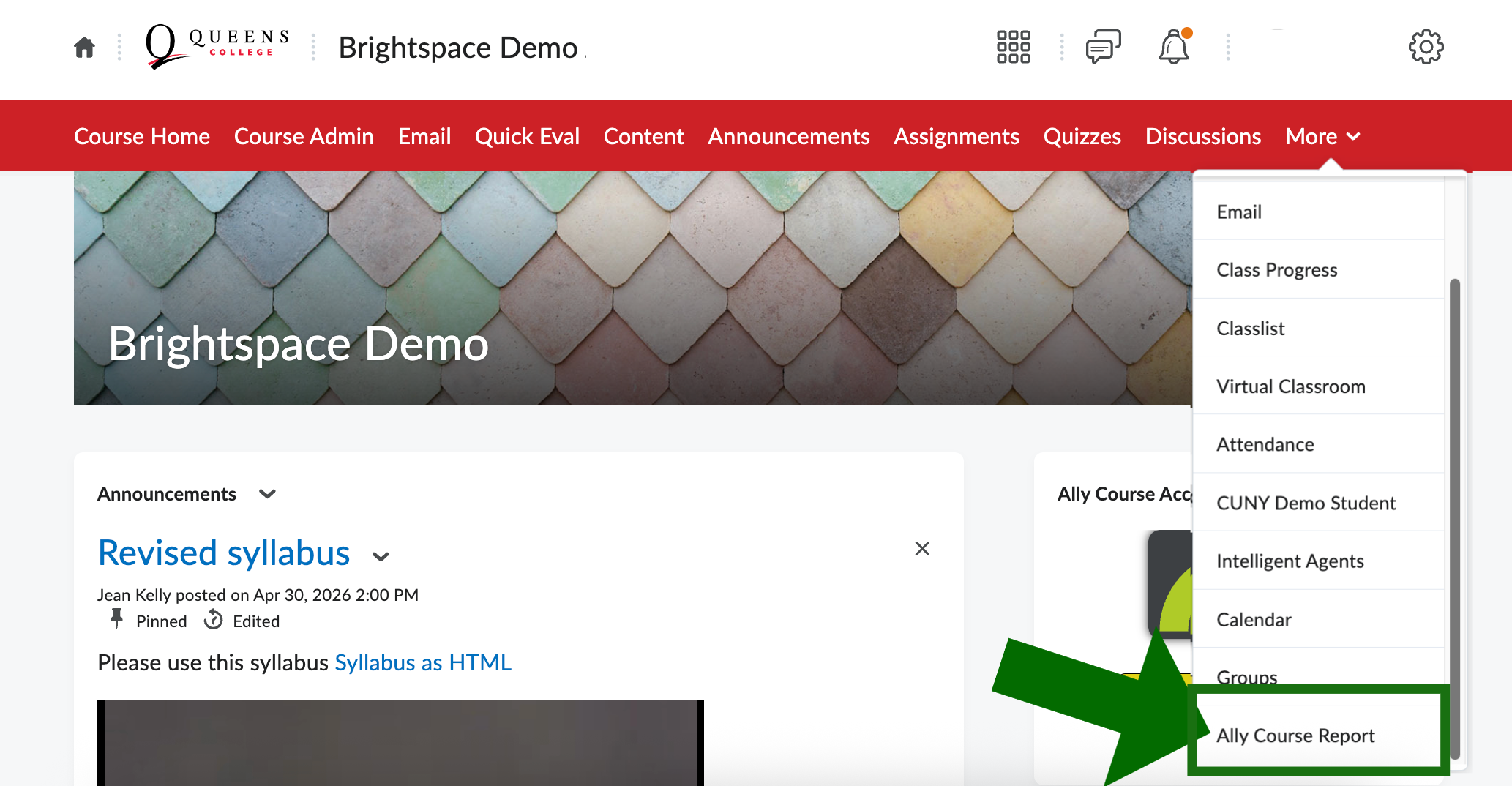Open Discussions in the navbar
The width and height of the screenshot is (1512, 786).
[x=1203, y=136]
